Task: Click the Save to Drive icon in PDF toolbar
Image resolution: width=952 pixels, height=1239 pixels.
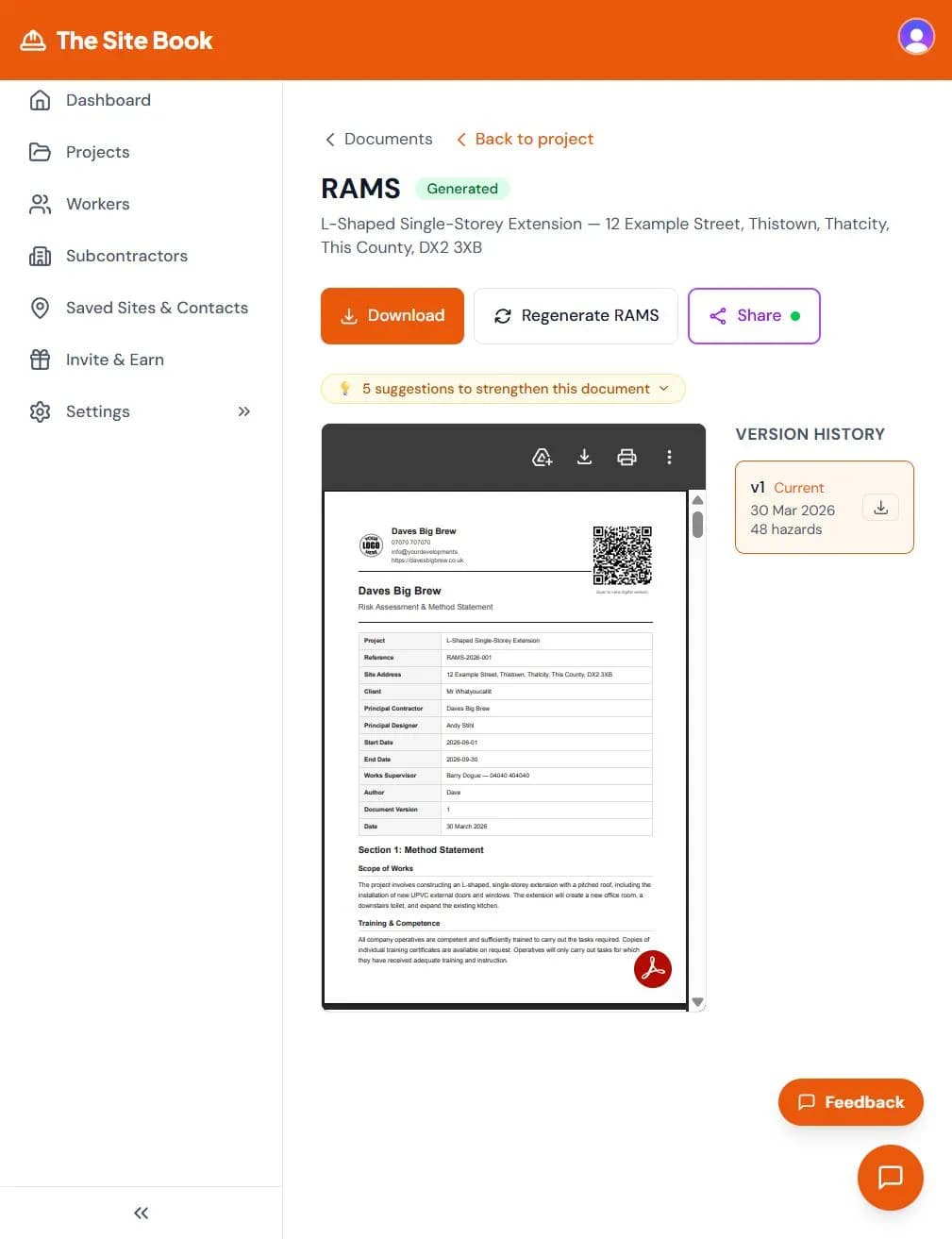Action: (542, 457)
